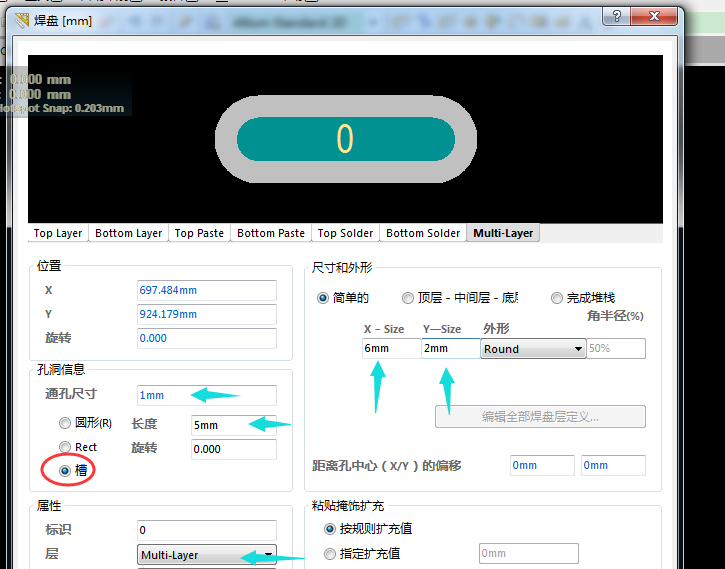The height and width of the screenshot is (569, 725).
Task: Click the paste expansion 0mm field
Action: pos(528,553)
